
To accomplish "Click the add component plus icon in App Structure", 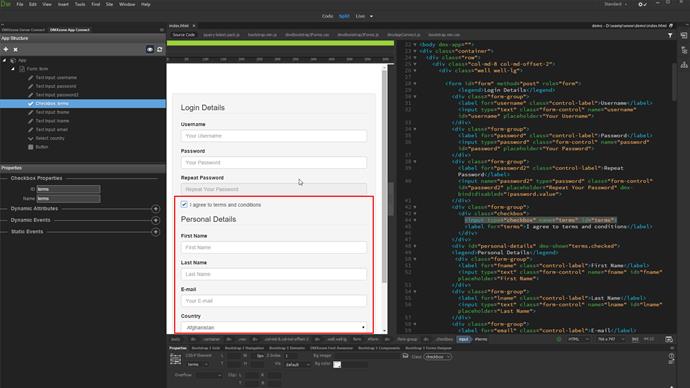I will [x=6, y=49].
